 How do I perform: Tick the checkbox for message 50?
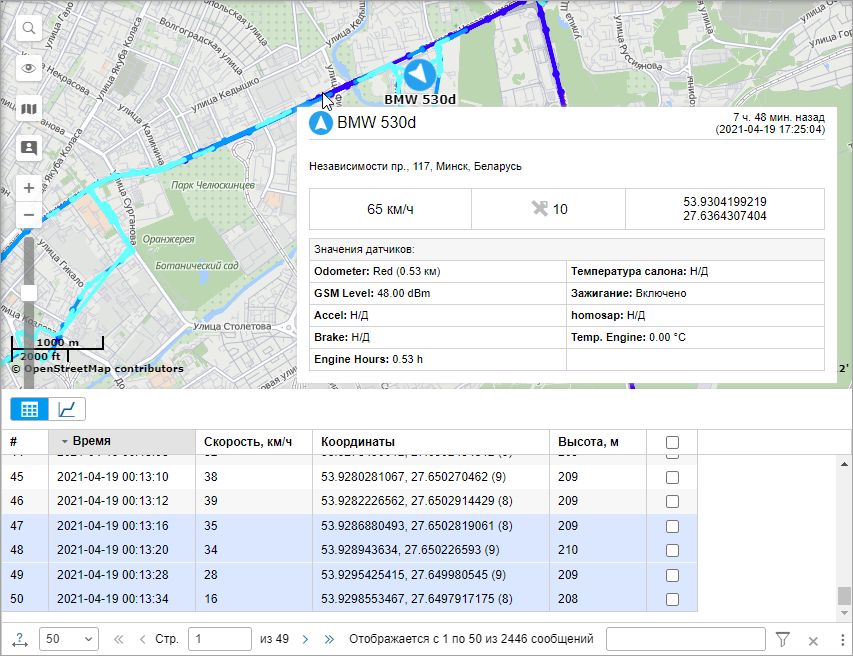672,599
